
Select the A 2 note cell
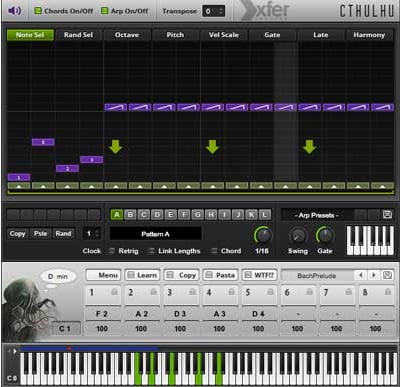(x=141, y=314)
